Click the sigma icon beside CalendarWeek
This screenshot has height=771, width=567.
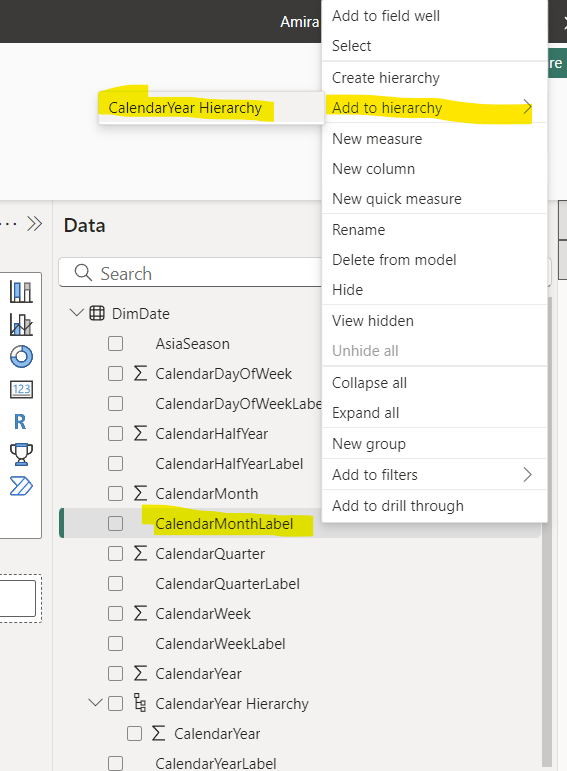point(140,614)
